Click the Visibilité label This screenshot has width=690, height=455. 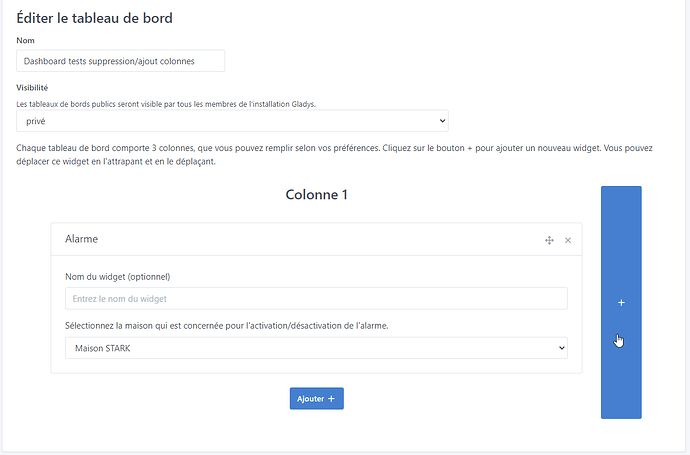point(35,87)
